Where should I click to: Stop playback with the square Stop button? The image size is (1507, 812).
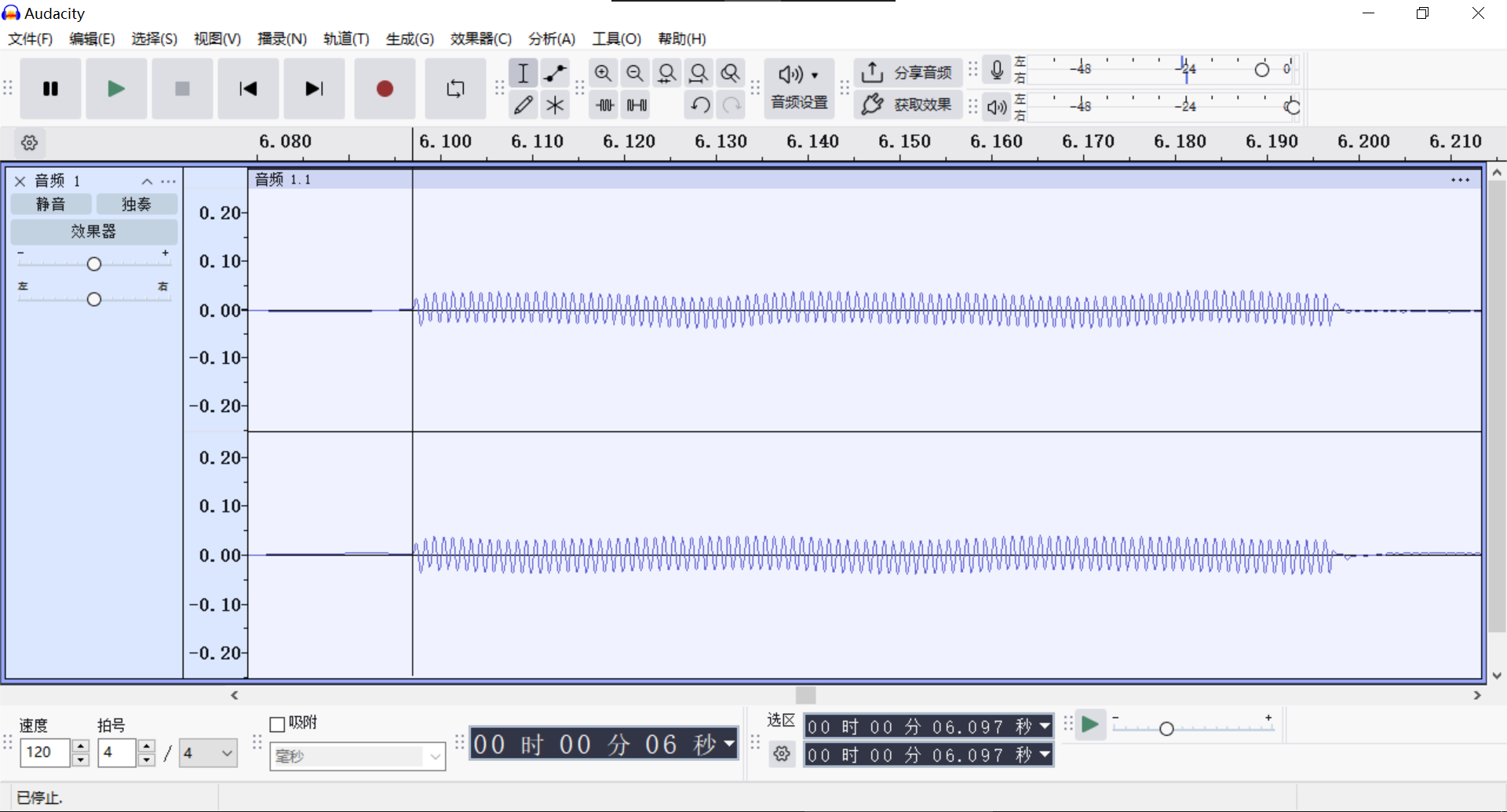182,89
